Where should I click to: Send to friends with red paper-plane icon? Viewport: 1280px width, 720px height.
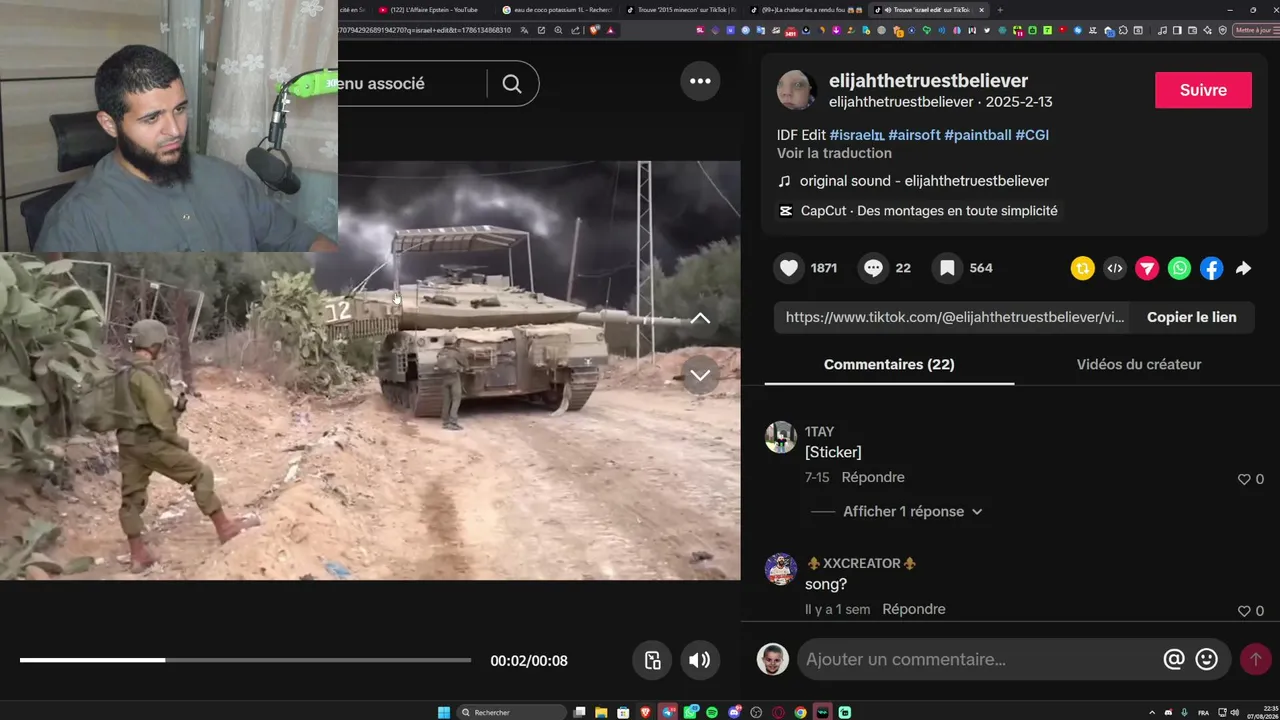1147,268
